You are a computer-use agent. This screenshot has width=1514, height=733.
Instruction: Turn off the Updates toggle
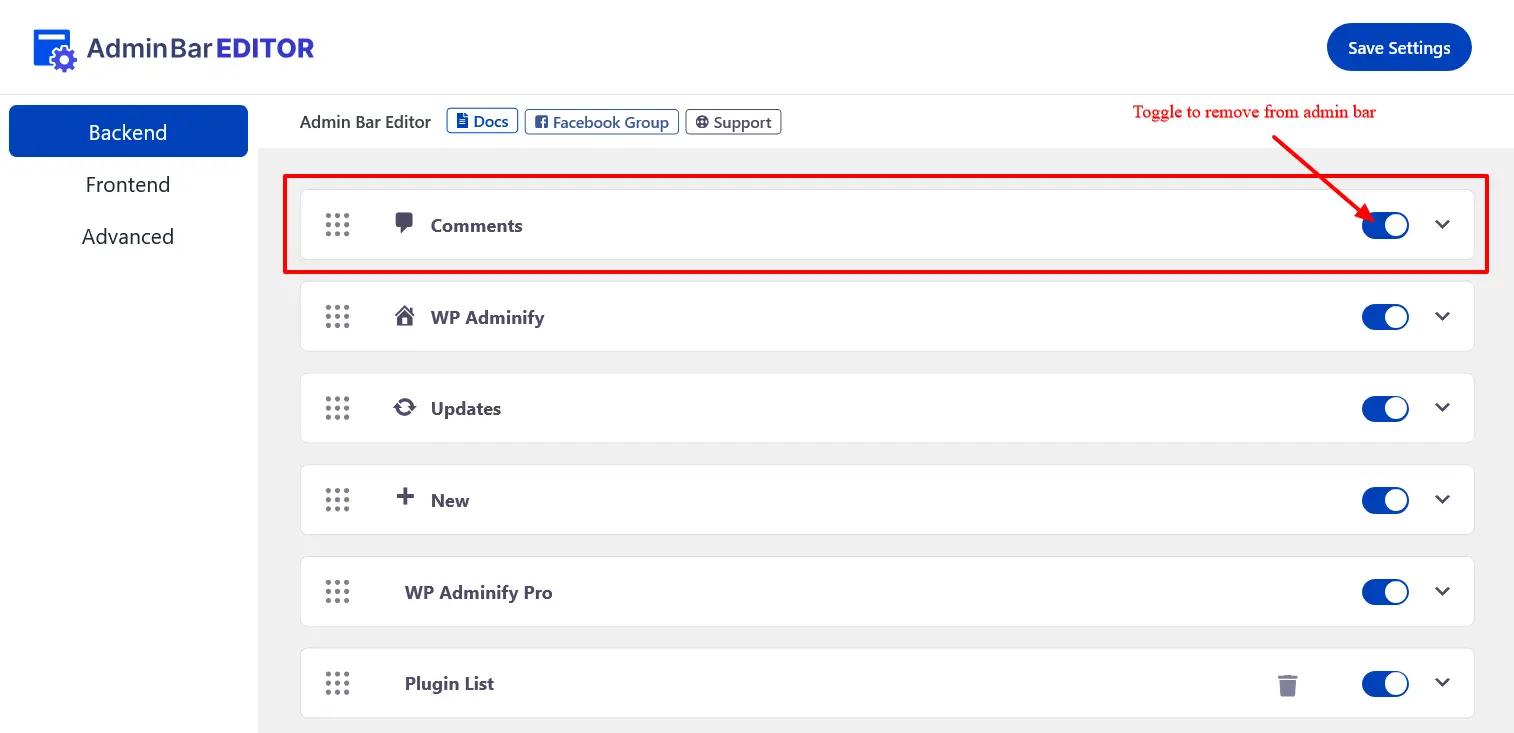[1385, 408]
